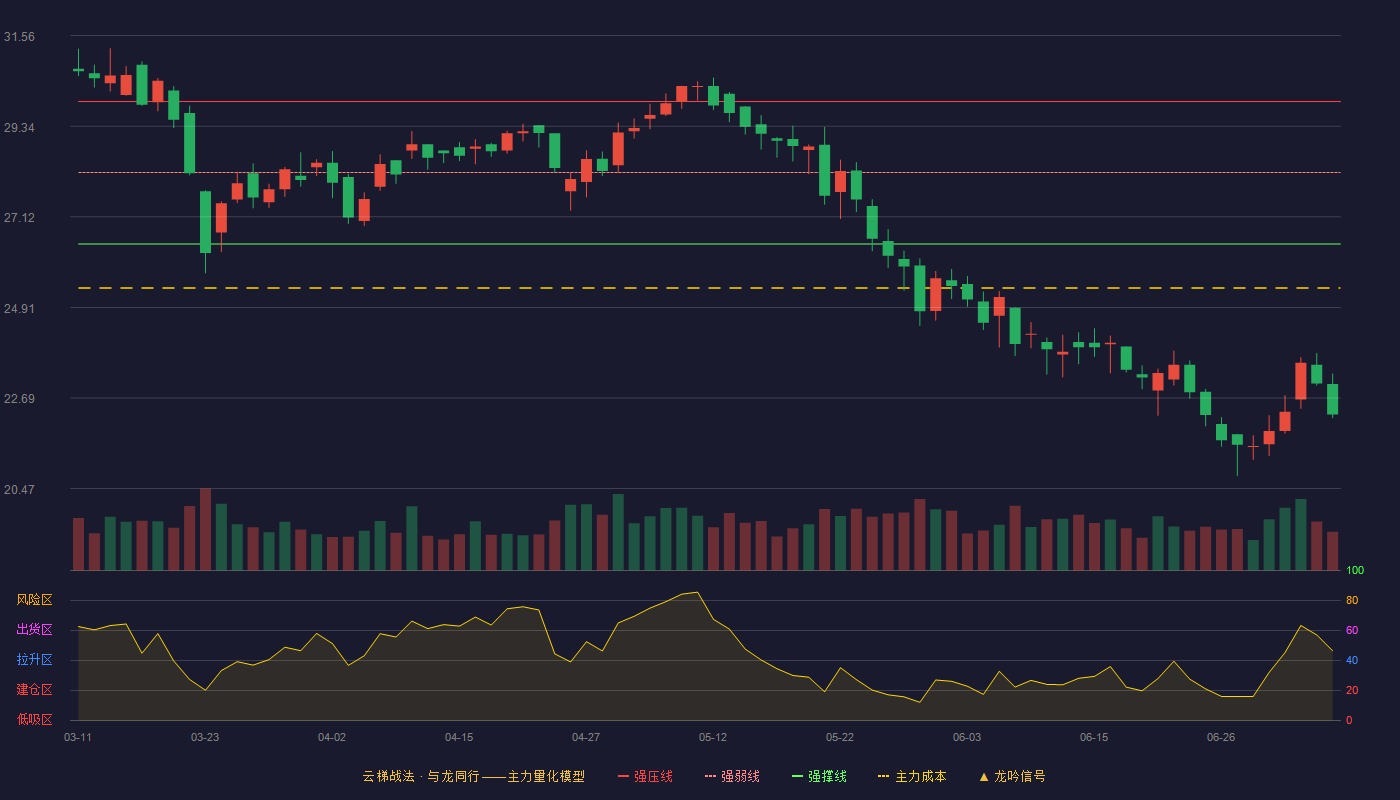Screen dimensions: 1400x800
Task: Click the indicator peak near 05-12
Action: point(698,592)
